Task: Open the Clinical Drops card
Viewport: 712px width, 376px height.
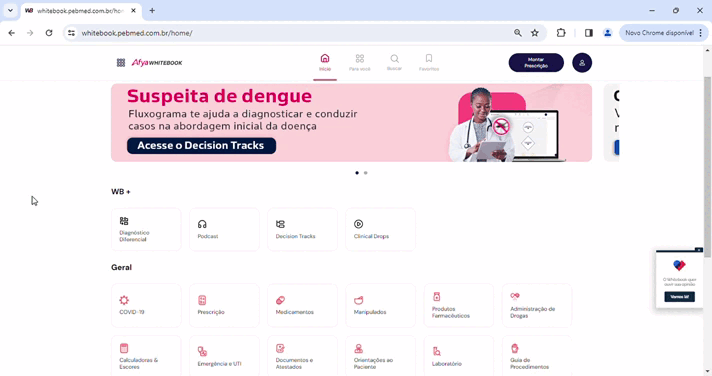Action: (x=381, y=229)
